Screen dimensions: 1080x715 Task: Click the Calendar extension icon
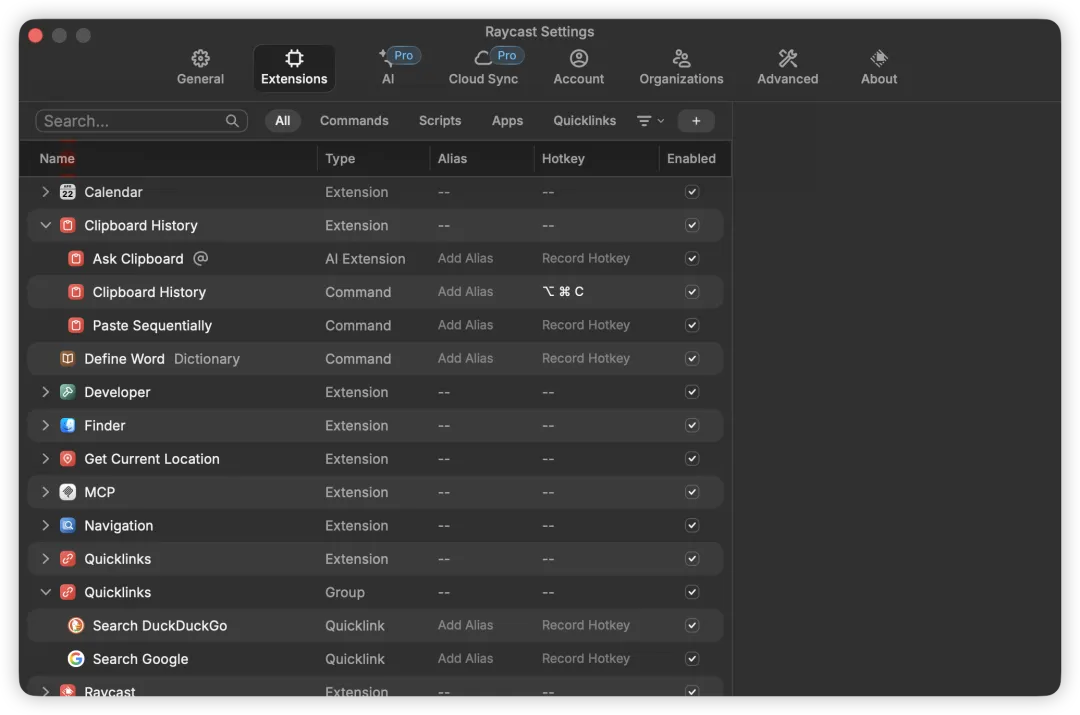(68, 191)
